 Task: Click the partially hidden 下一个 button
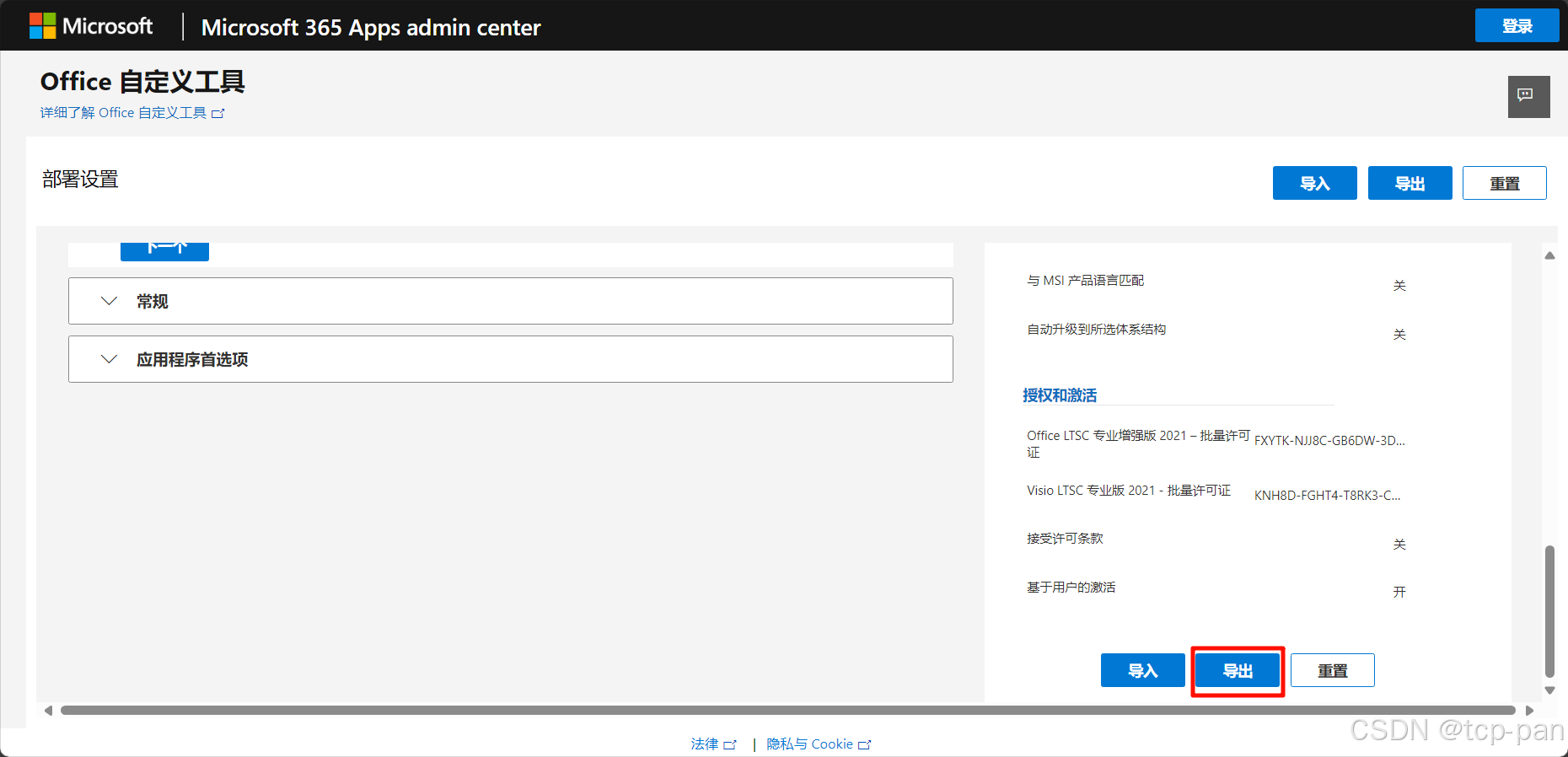[x=164, y=251]
